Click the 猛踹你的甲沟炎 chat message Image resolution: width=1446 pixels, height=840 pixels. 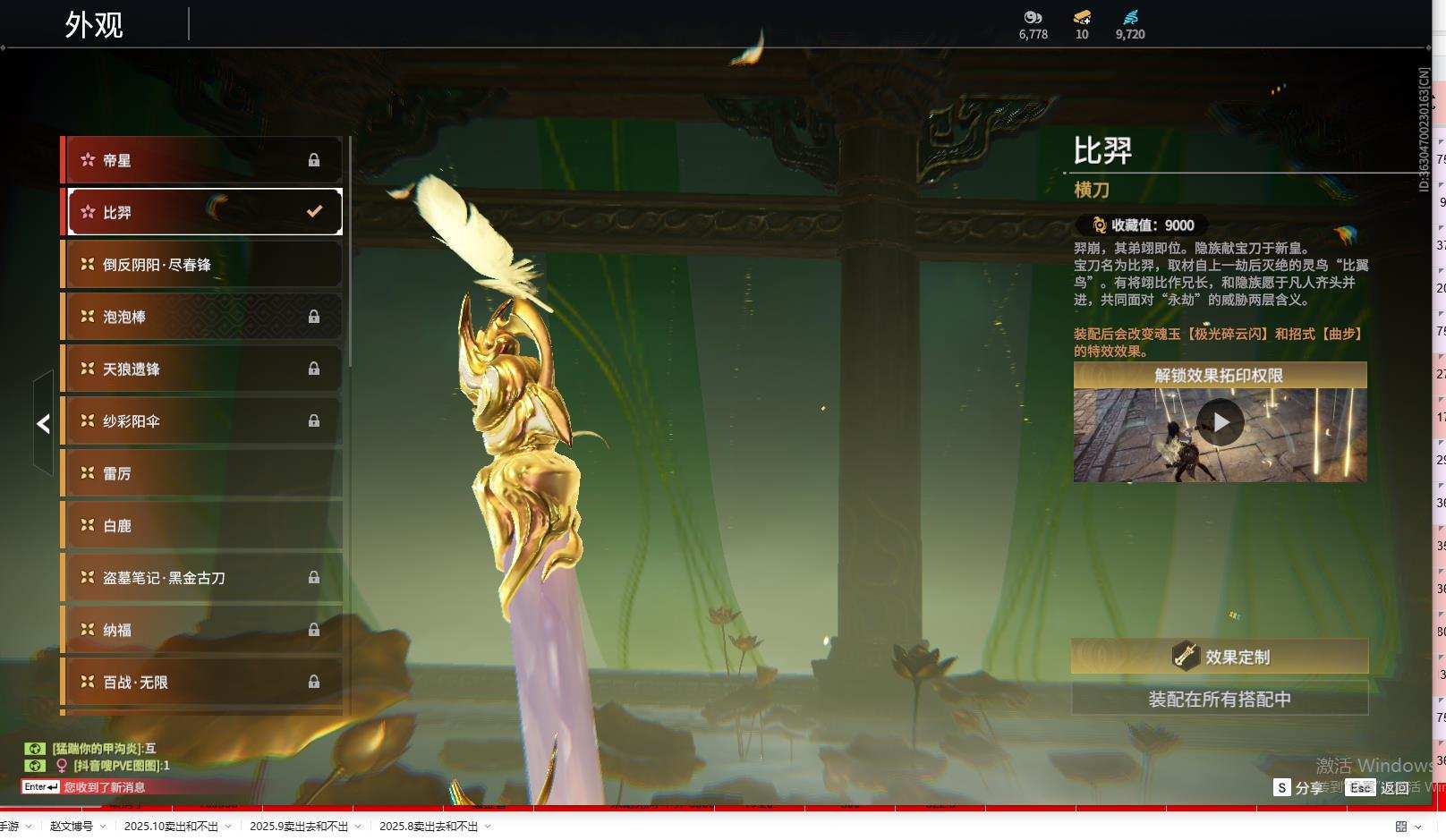104,749
